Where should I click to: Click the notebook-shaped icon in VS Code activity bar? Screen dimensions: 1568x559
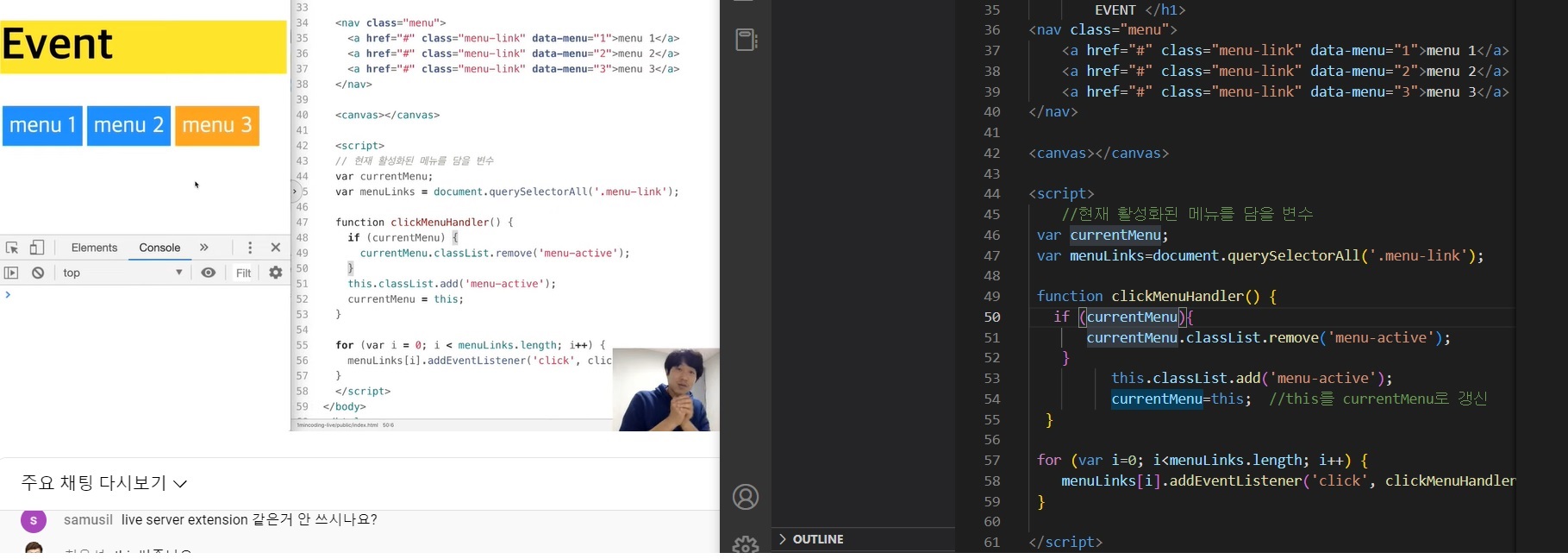point(747,40)
